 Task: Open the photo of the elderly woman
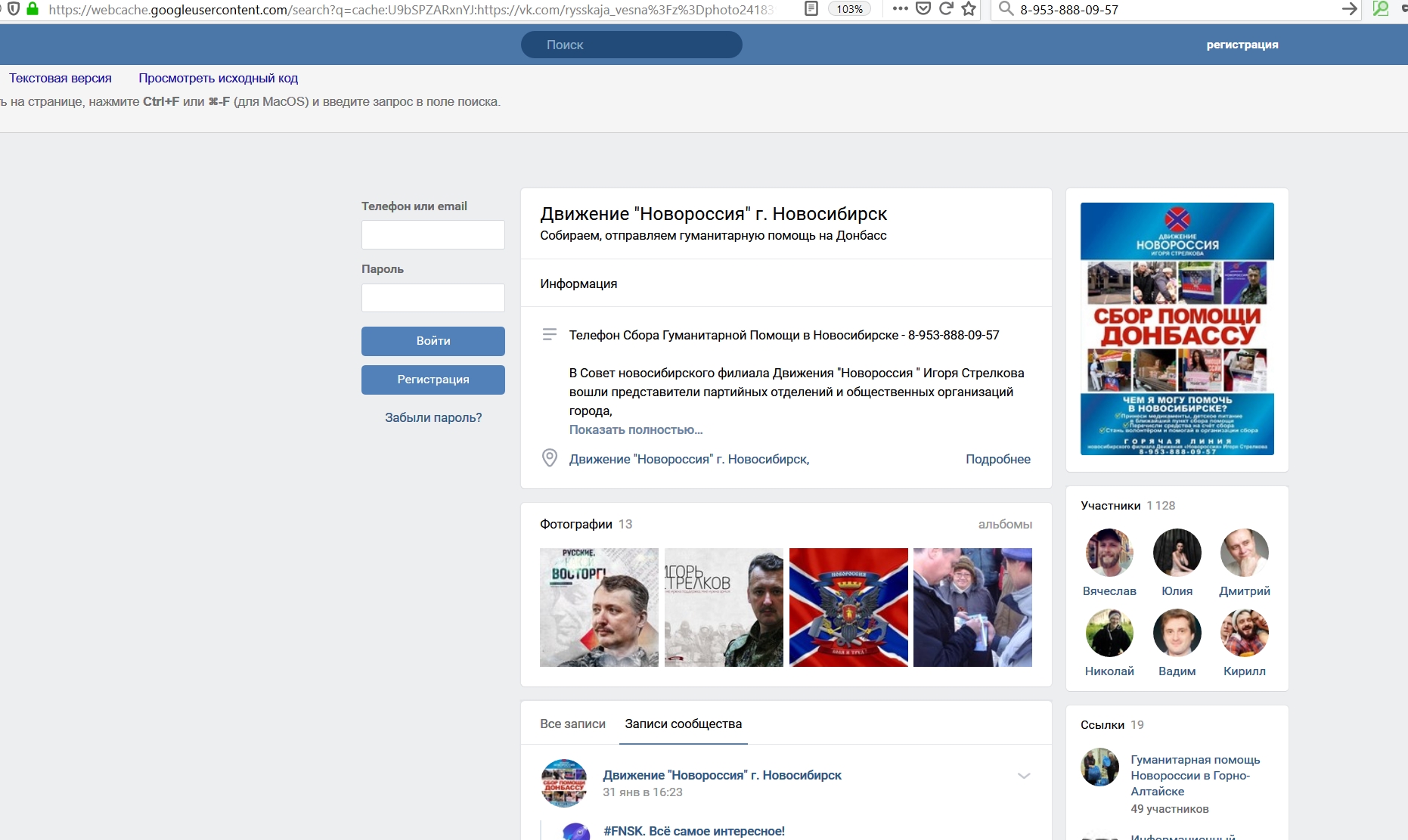972,607
